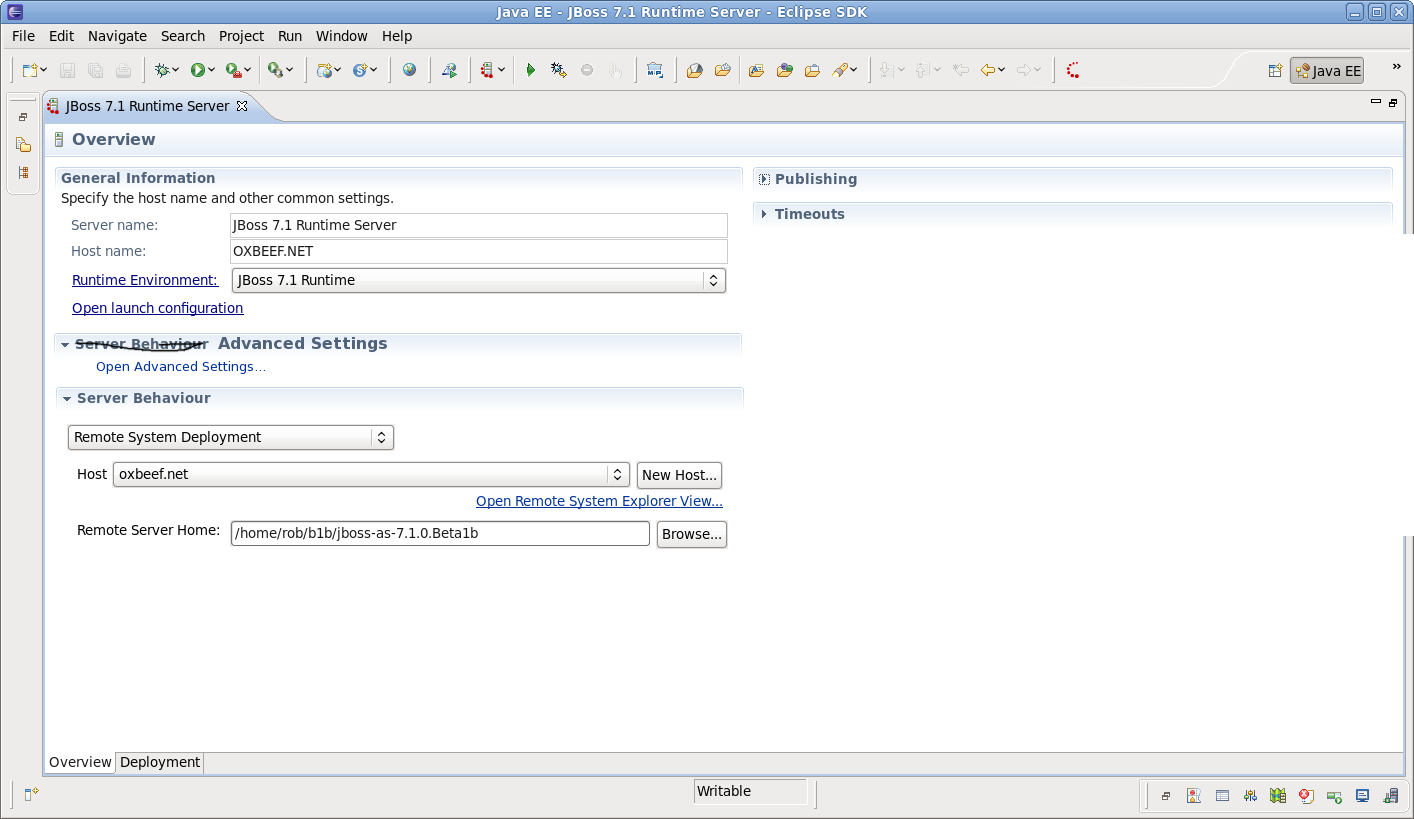1414x819 pixels.
Task: Click the Debug bug toolbar icon
Action: point(161,70)
